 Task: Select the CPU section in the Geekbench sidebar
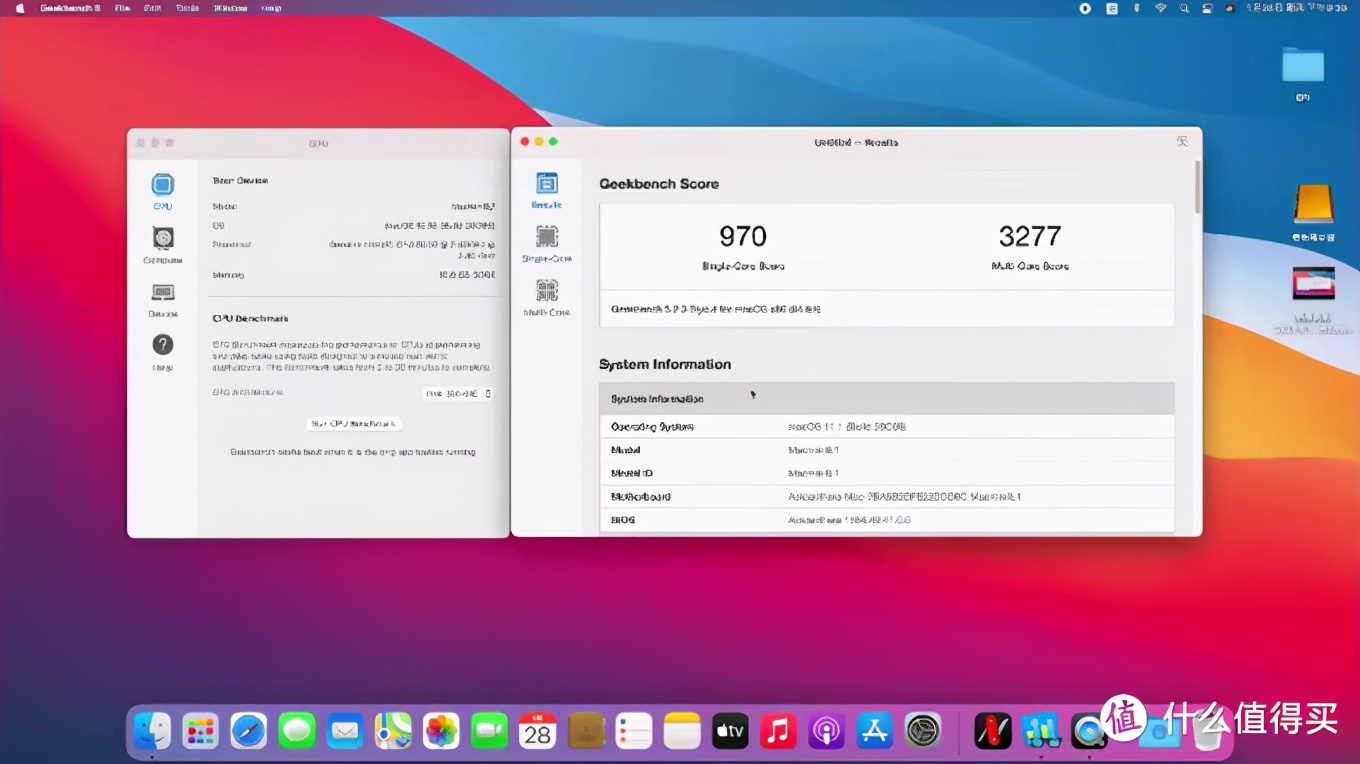point(163,190)
